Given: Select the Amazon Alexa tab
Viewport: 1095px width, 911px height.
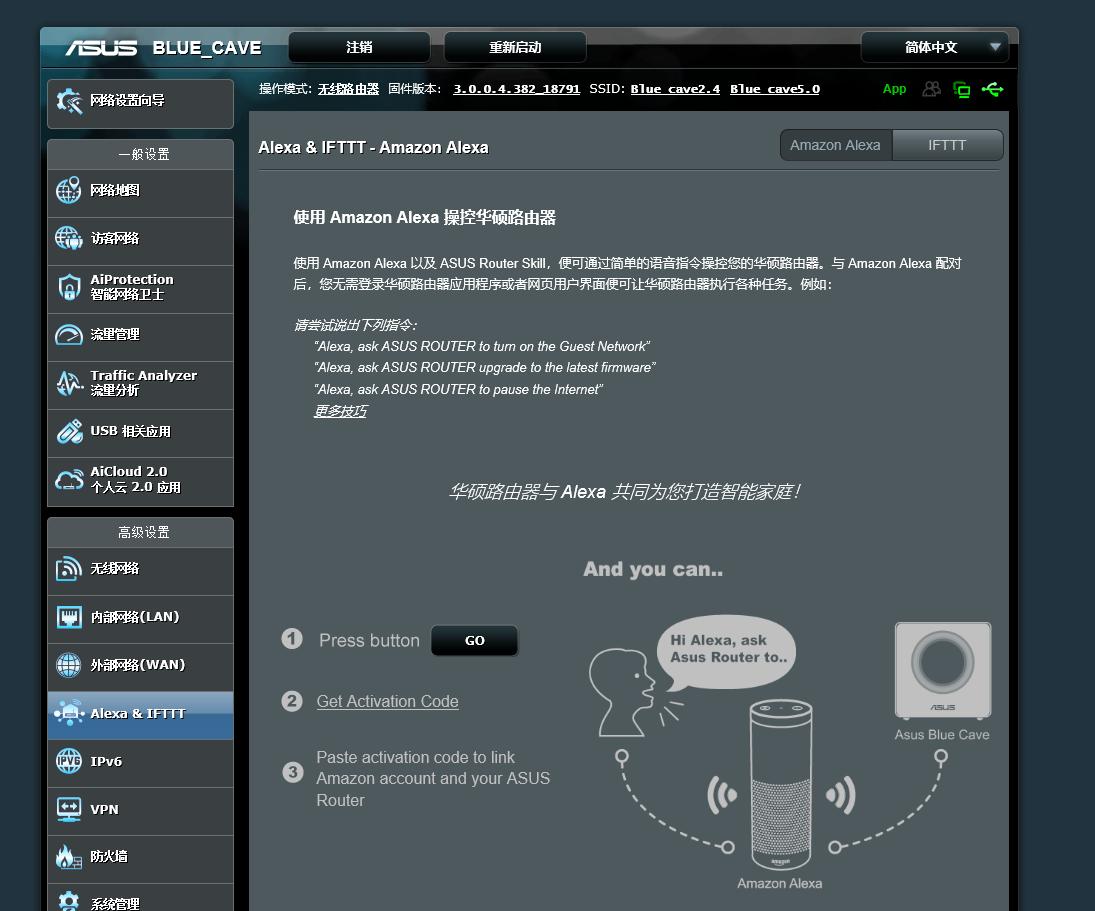Looking at the screenshot, I should (x=835, y=145).
